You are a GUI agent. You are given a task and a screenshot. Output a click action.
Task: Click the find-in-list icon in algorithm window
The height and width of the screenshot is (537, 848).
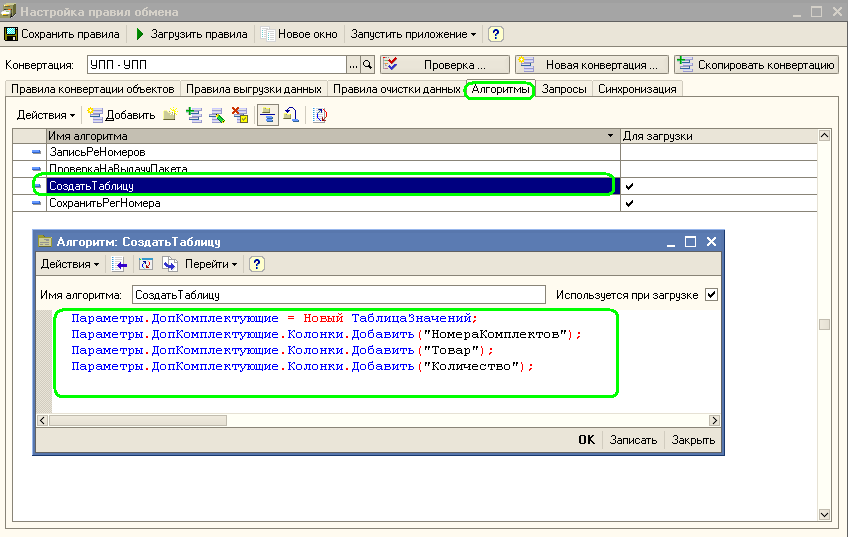coord(120,264)
